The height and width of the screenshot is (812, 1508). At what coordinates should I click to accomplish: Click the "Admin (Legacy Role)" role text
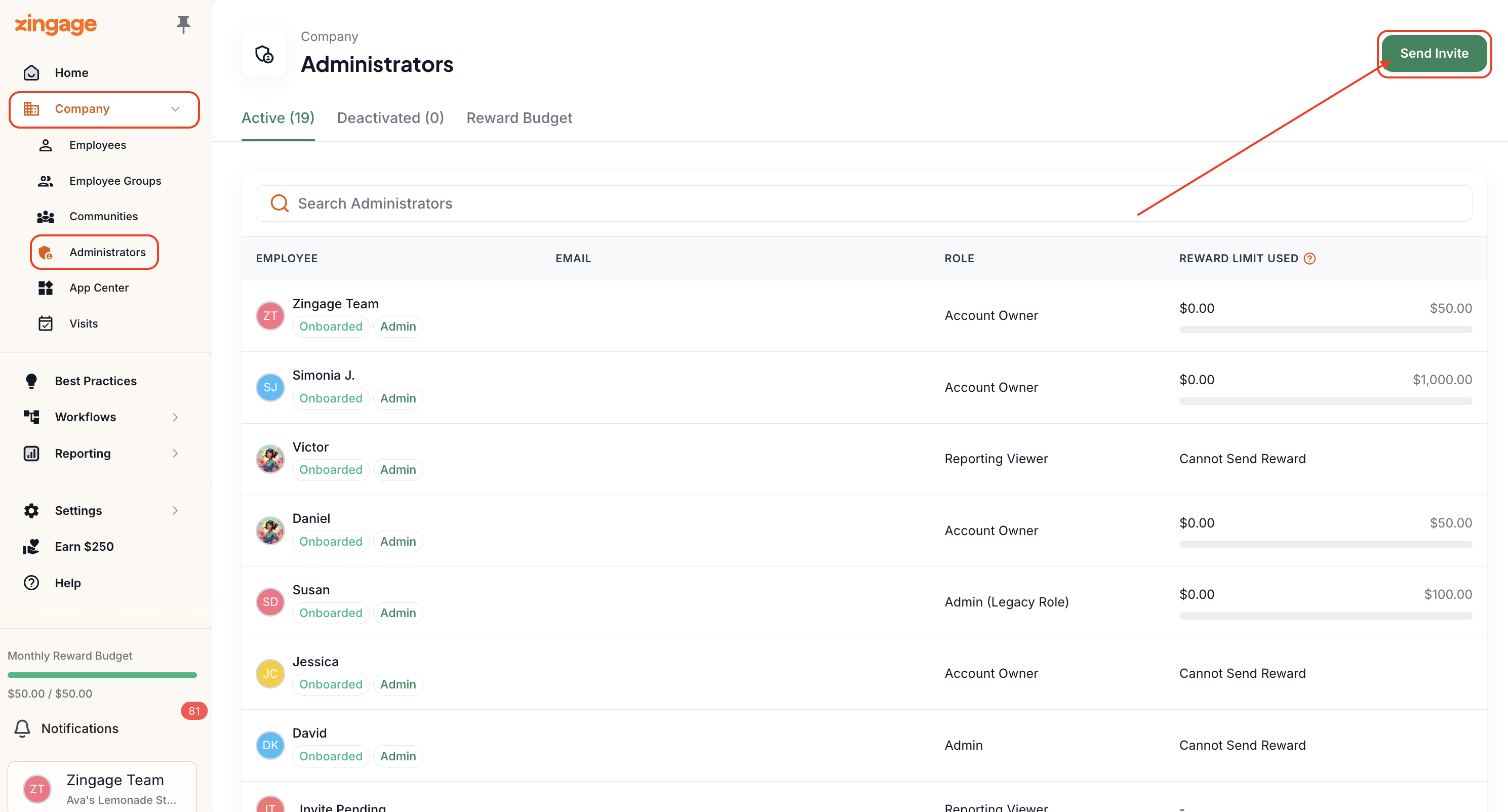point(1006,602)
